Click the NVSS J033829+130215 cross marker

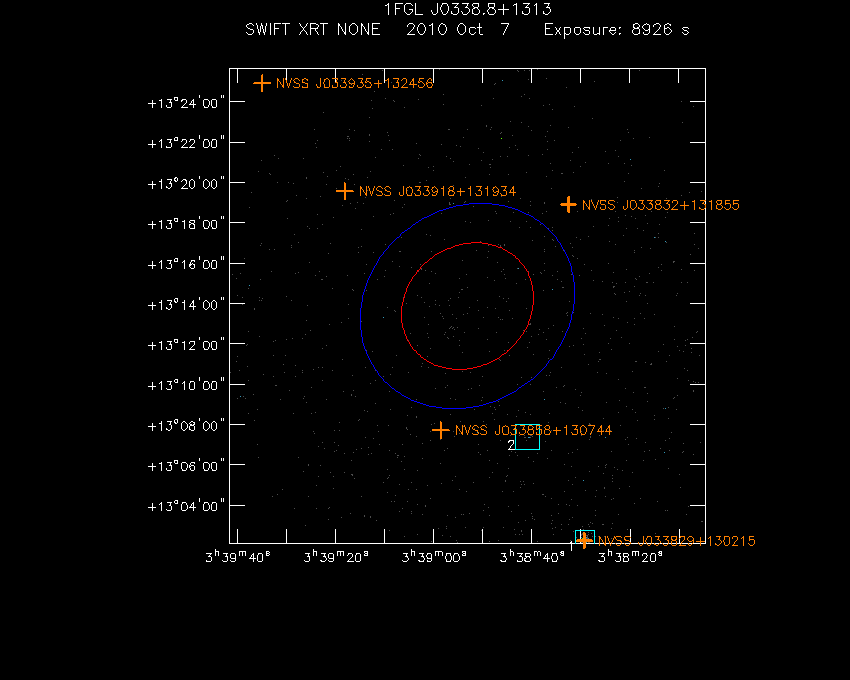coord(584,540)
